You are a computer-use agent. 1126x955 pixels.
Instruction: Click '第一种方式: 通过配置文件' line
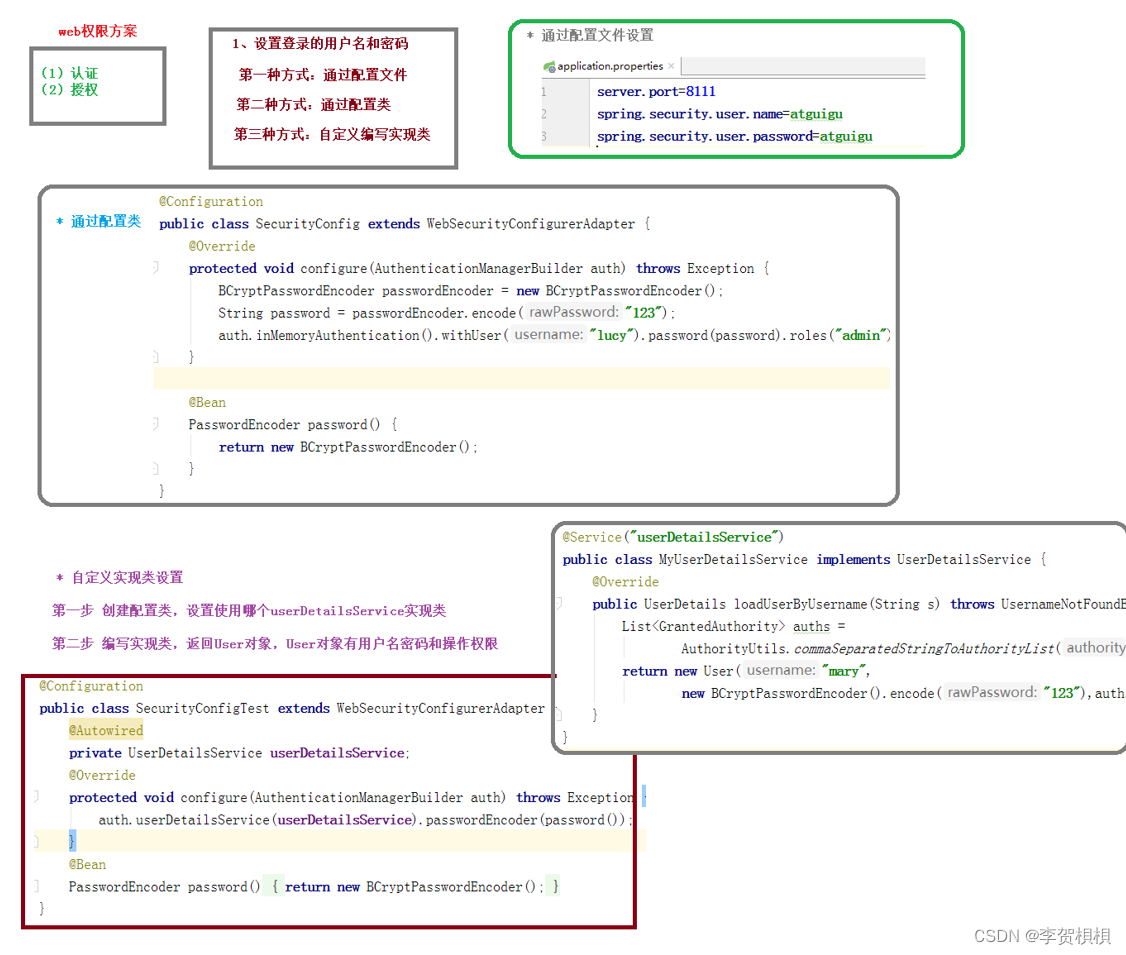click(x=322, y=75)
